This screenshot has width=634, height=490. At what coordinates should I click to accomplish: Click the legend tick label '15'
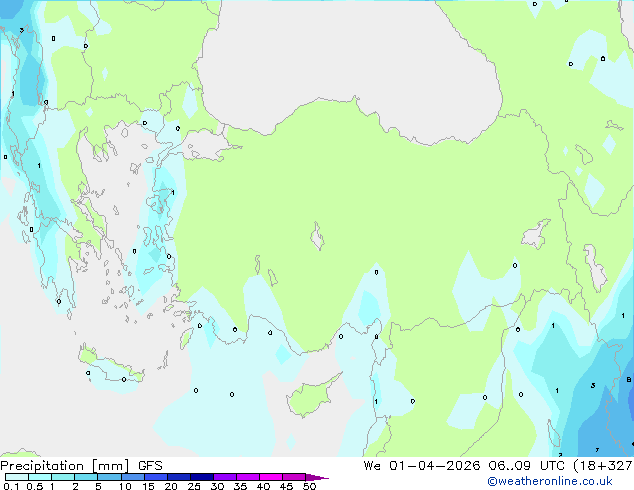(x=148, y=486)
